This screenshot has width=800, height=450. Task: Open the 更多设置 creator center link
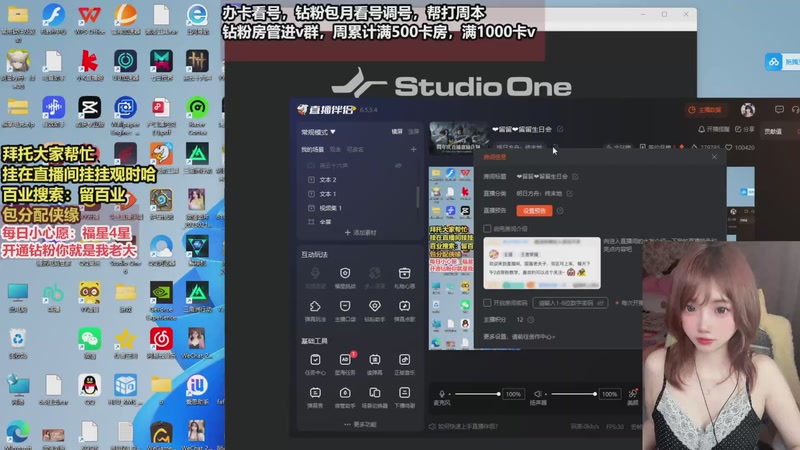tap(519, 337)
